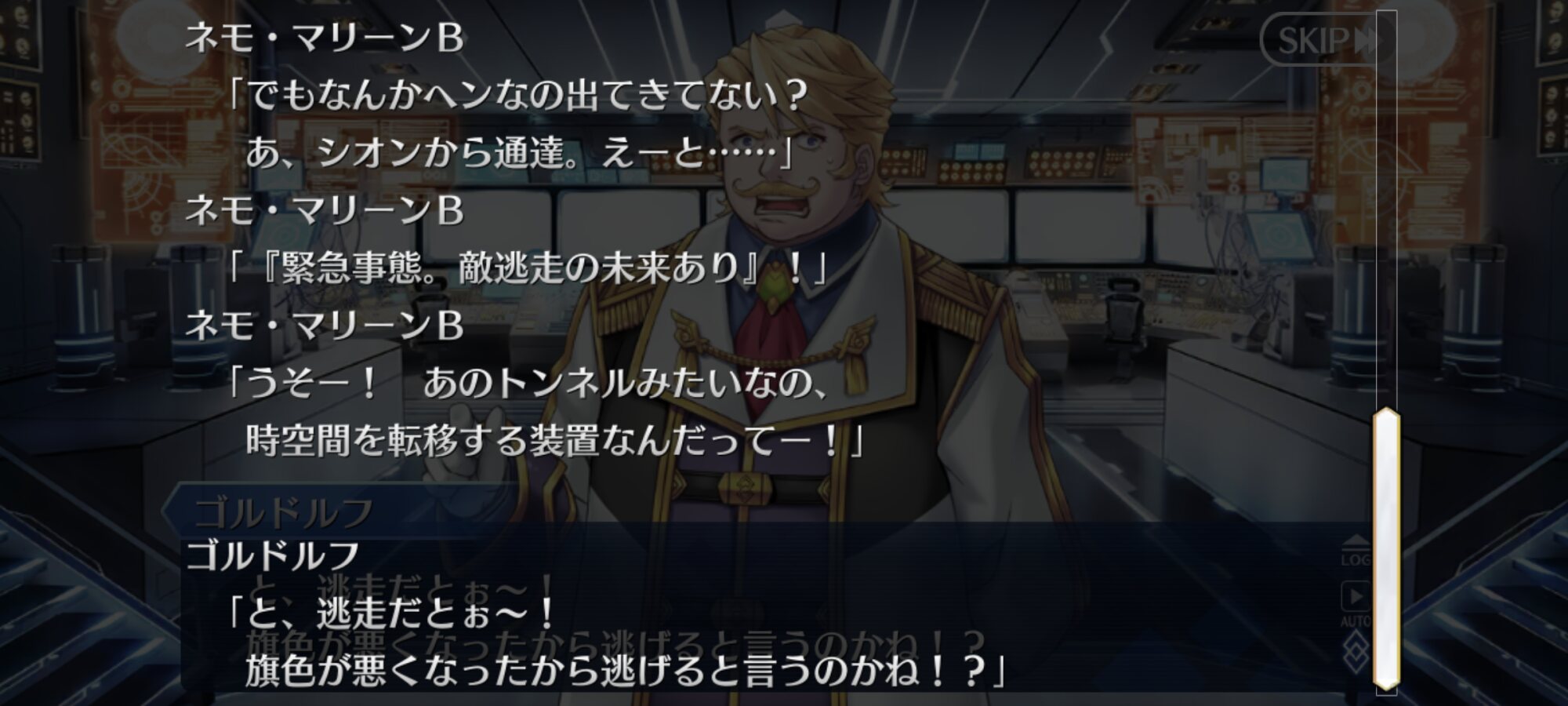This screenshot has height=706, width=1568.
Task: Select log line 時空間を転移する装置なんだってー！
Action: click(554, 440)
